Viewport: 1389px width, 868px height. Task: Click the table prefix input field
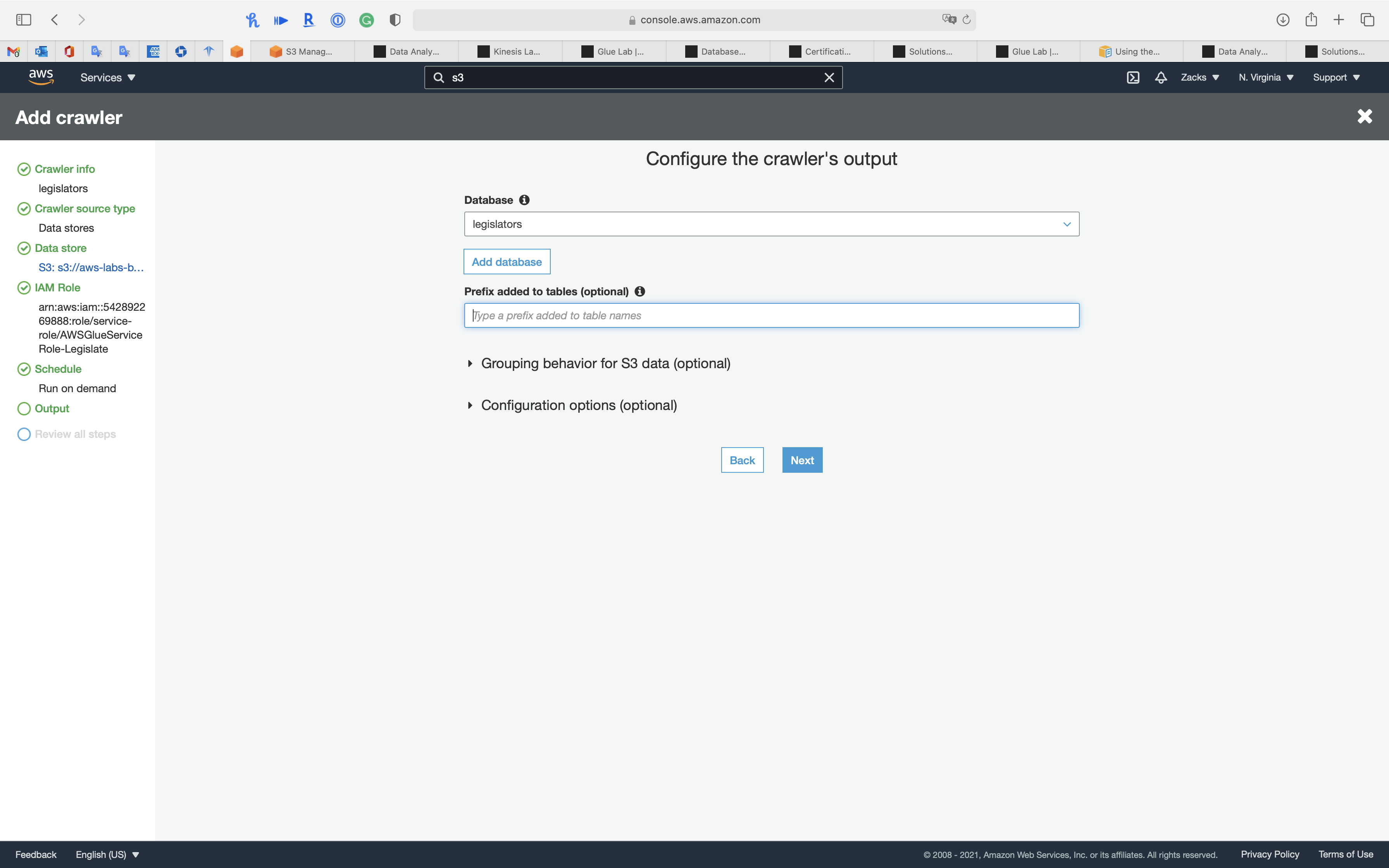coord(771,316)
